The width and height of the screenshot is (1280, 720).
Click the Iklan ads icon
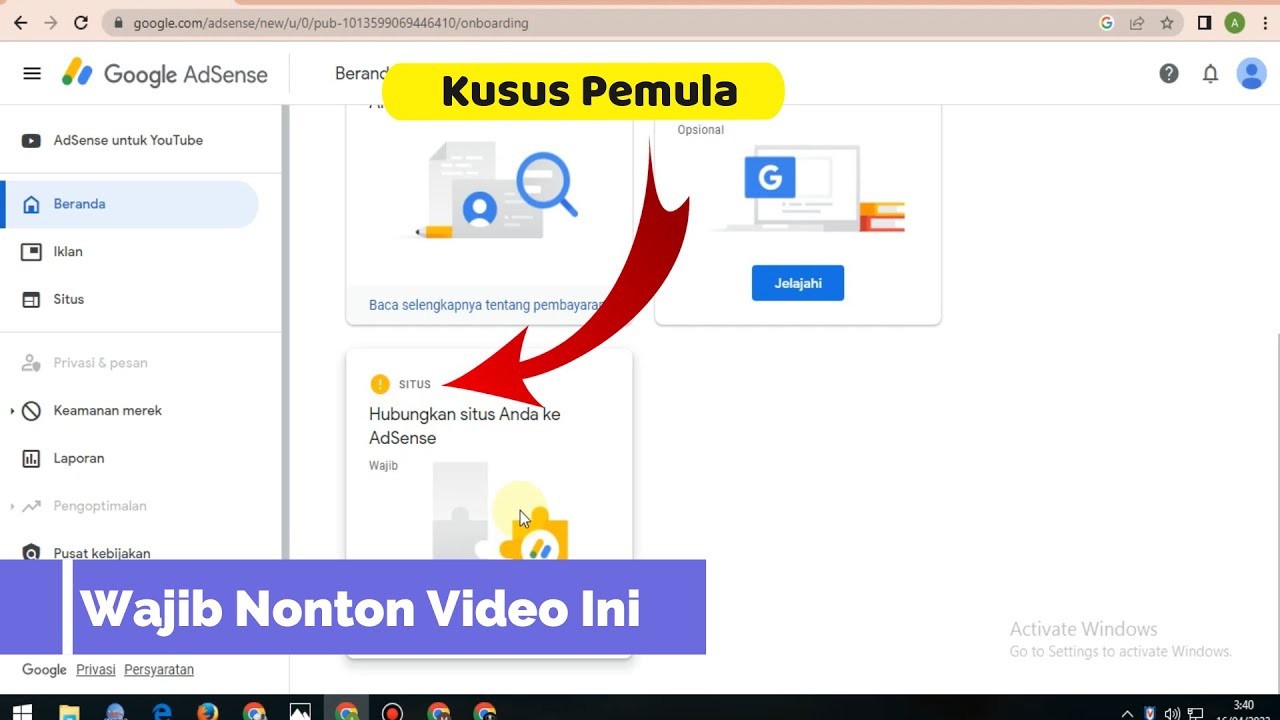pyautogui.click(x=31, y=252)
